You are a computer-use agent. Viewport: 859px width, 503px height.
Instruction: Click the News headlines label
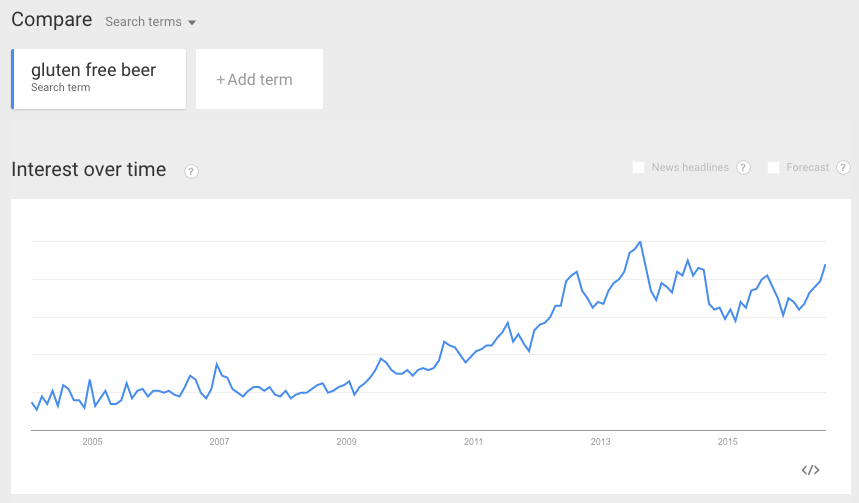pyautogui.click(x=690, y=168)
